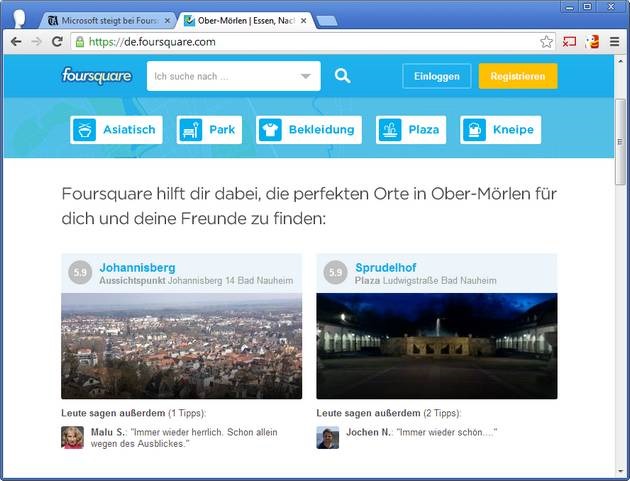Click the Kneipe beer mug icon
Viewport: 630px width, 481px height.
click(x=474, y=130)
